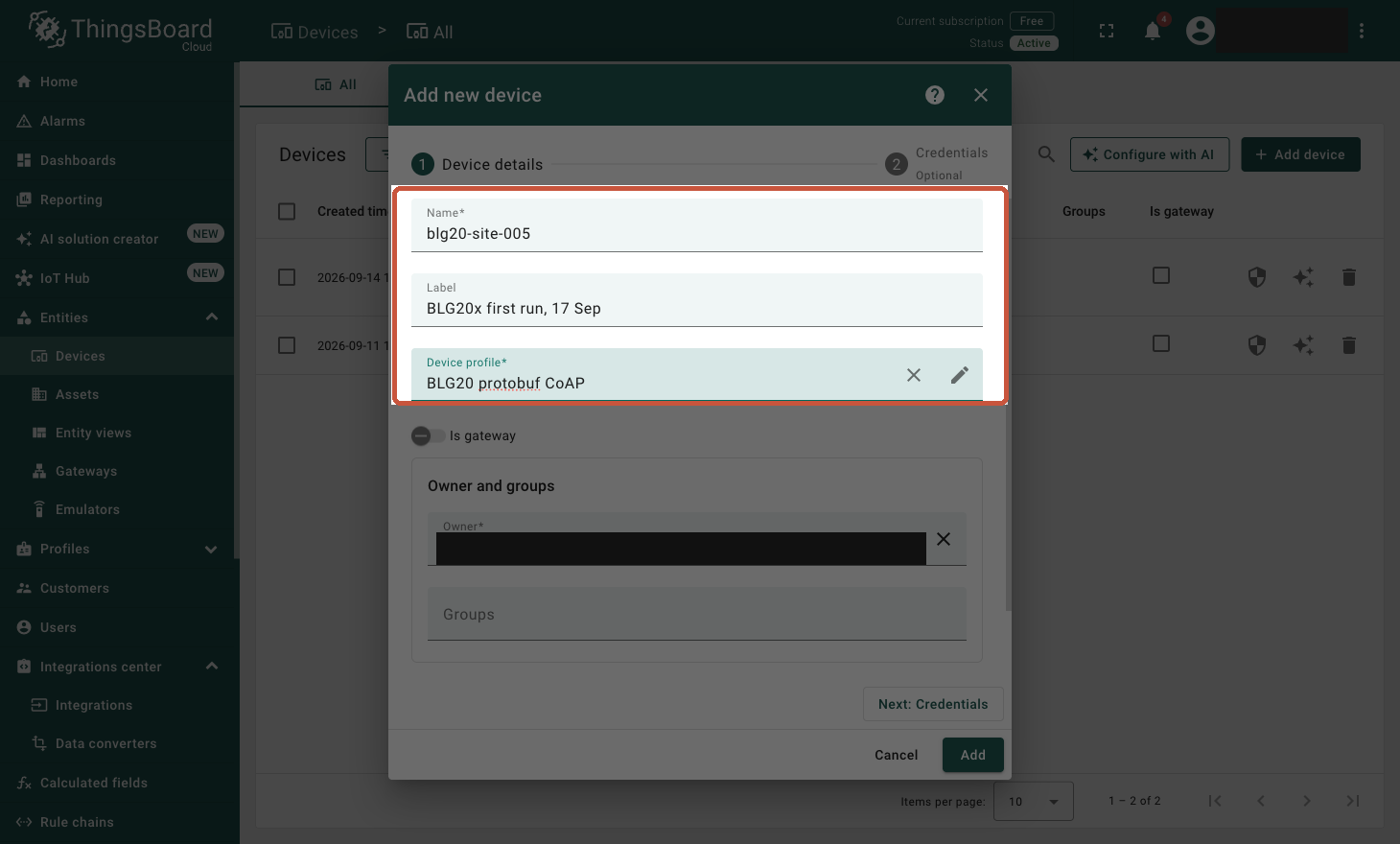Viewport: 1400px width, 844px height.
Task: Delete the 2026-09-11 device row
Action: click(1349, 345)
